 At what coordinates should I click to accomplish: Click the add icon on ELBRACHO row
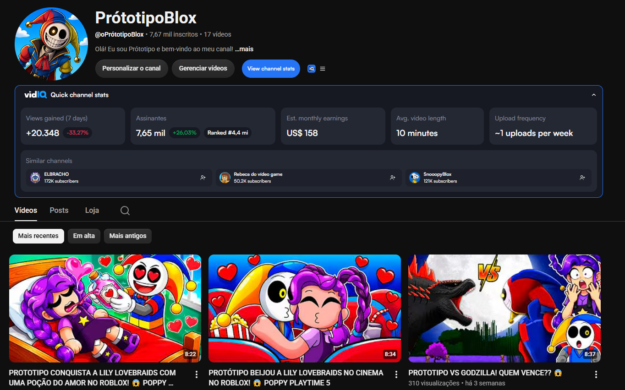pos(202,177)
